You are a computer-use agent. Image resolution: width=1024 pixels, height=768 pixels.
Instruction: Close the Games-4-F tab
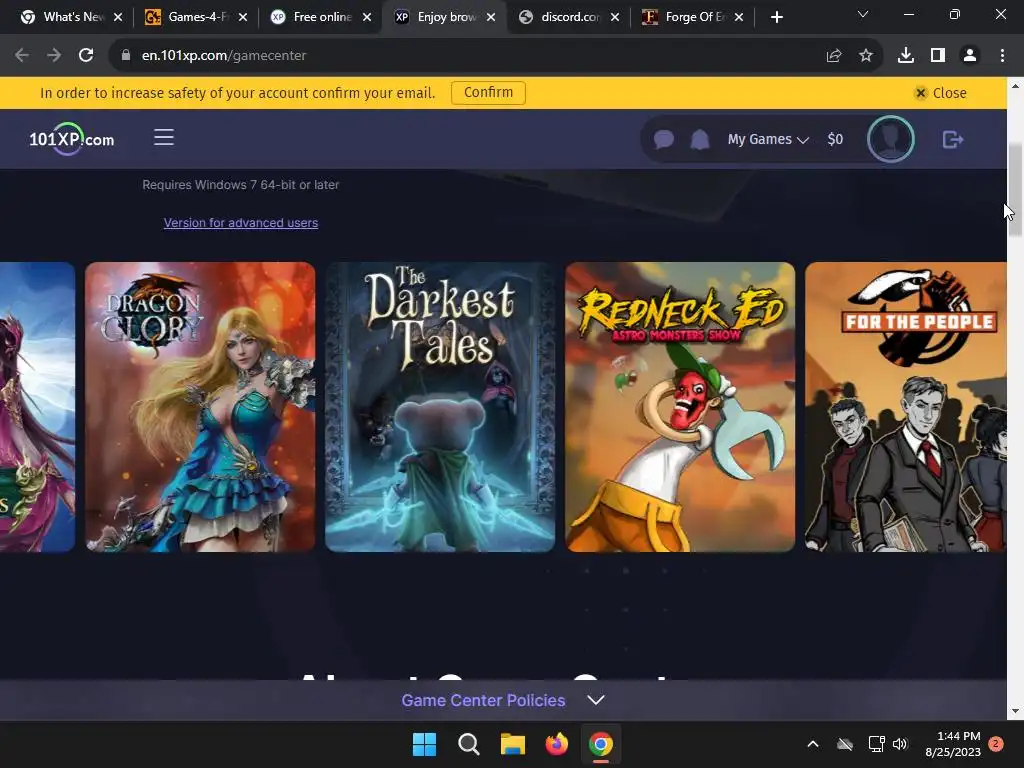tap(242, 18)
